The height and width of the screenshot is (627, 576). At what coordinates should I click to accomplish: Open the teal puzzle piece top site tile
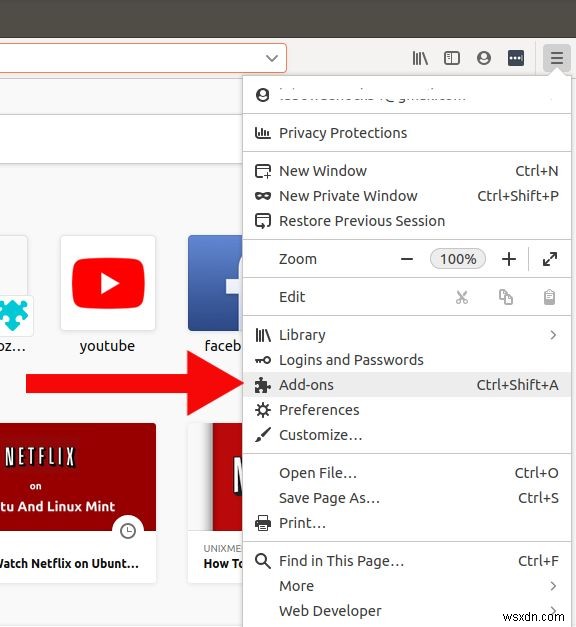click(14, 286)
